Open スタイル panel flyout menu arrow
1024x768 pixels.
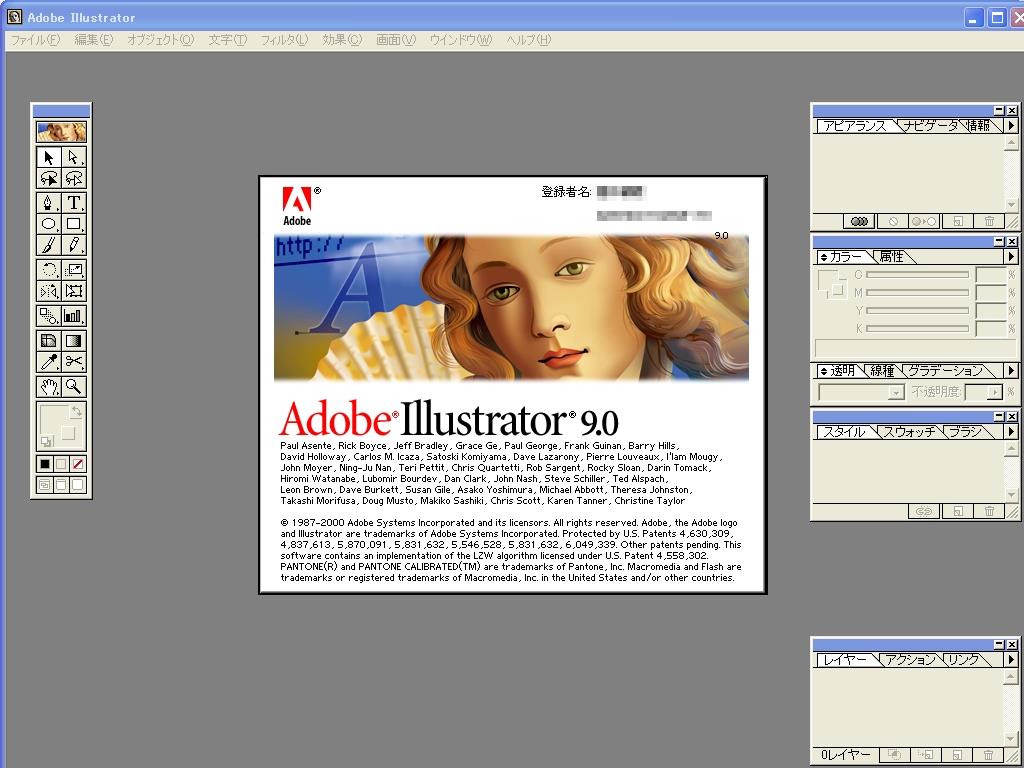(1011, 431)
